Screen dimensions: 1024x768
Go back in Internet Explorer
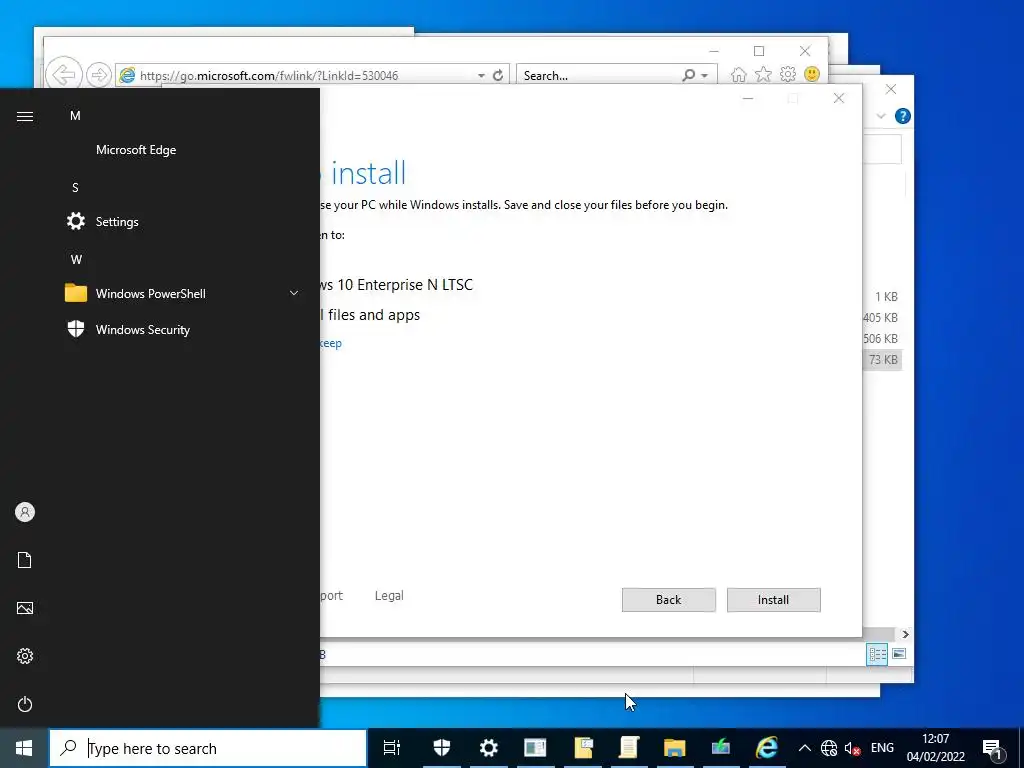click(64, 74)
